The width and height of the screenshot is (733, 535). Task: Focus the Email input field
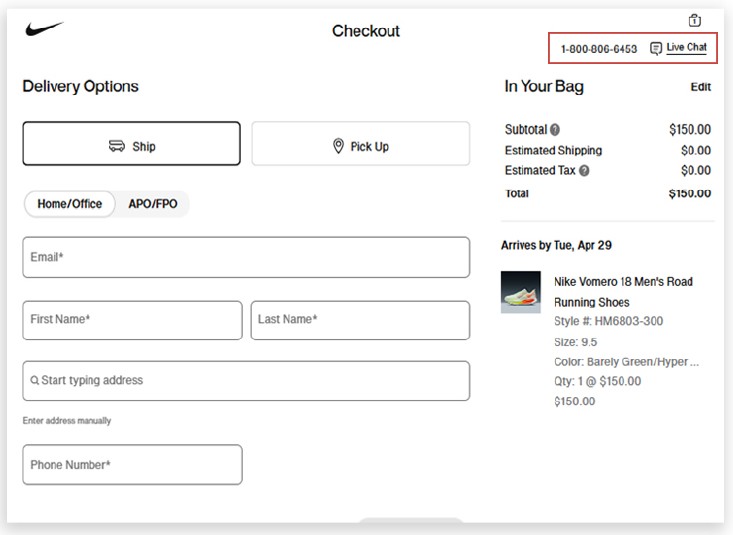246,257
